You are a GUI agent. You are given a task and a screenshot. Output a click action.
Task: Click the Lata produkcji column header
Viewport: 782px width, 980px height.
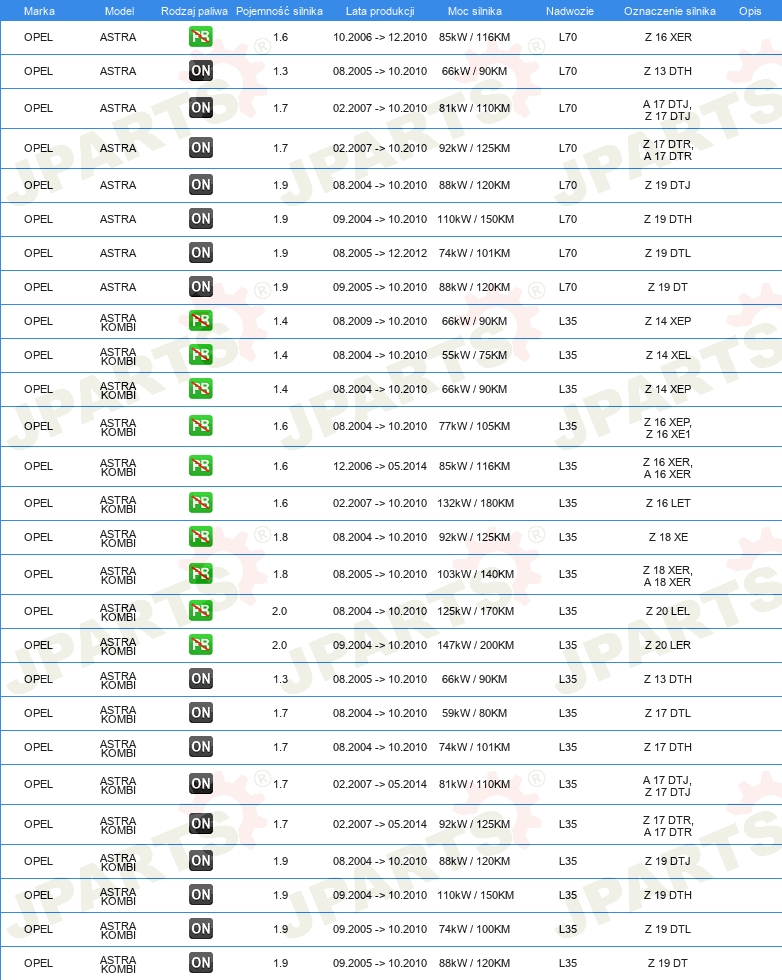(380, 11)
